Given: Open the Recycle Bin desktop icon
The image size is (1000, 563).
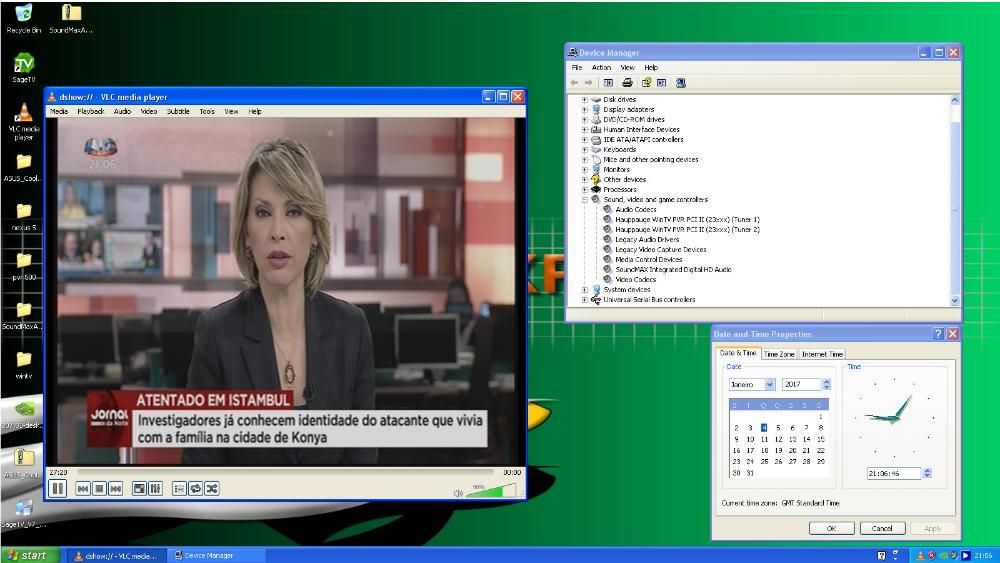Looking at the screenshot, I should coord(24,18).
